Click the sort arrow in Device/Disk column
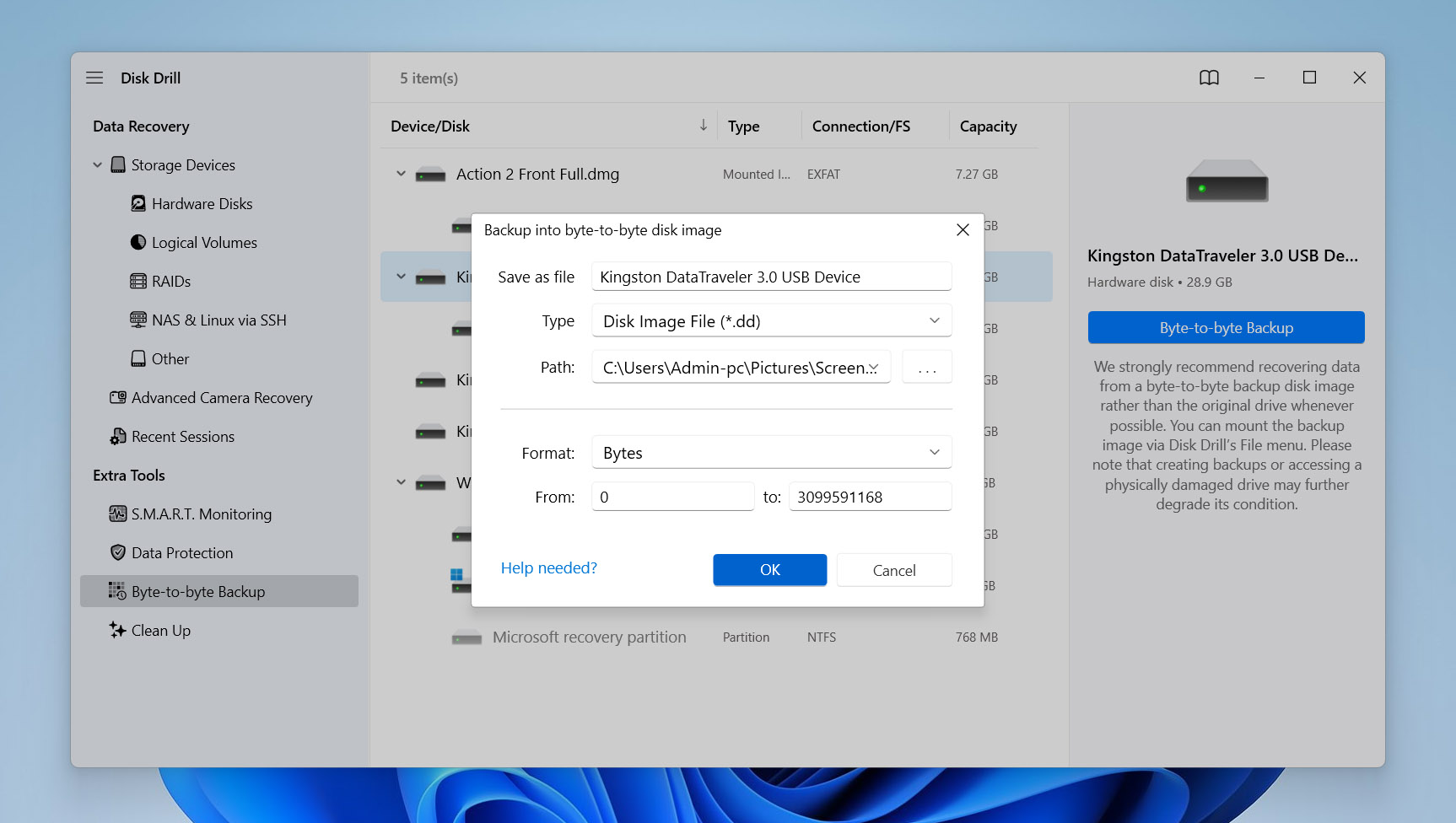 pyautogui.click(x=703, y=126)
